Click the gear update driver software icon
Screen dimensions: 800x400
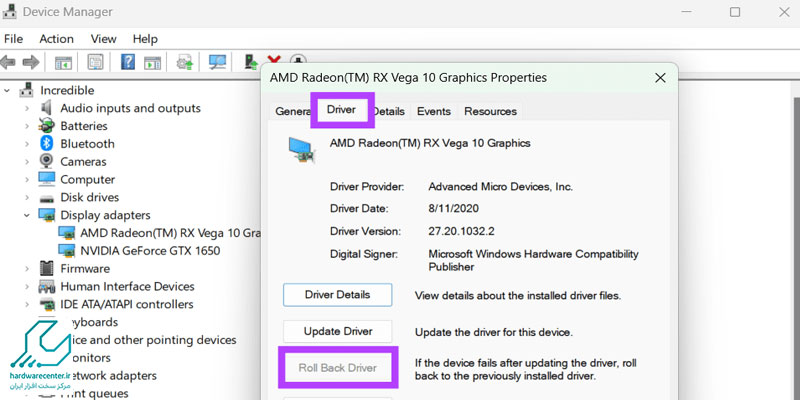coord(185,63)
